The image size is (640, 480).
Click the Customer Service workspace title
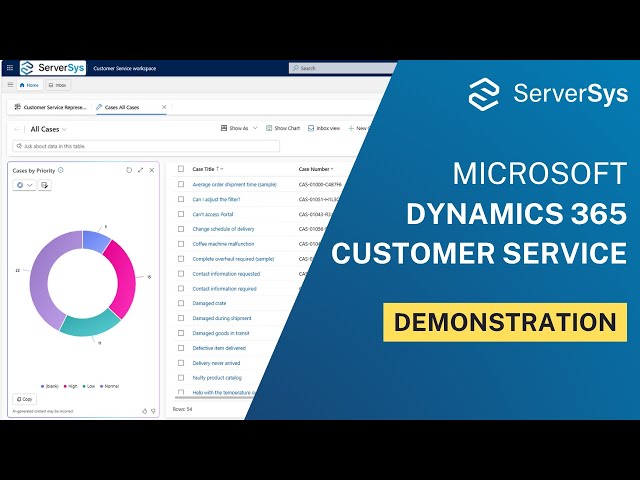point(124,68)
